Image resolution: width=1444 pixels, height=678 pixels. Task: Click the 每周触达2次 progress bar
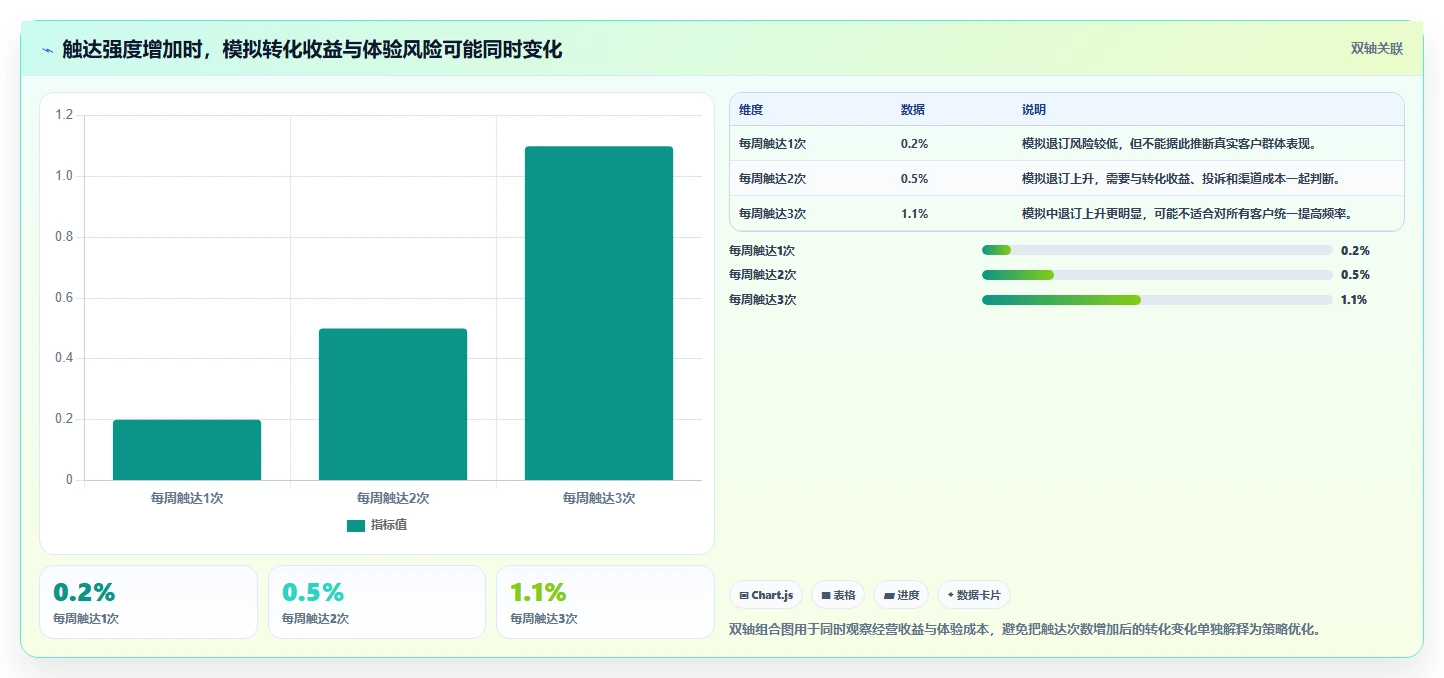tap(1157, 275)
